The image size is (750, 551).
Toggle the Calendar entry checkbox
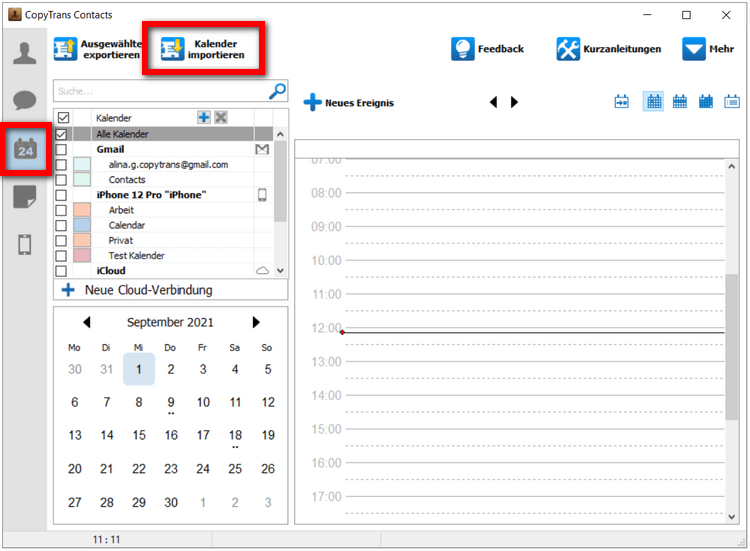(x=61, y=225)
